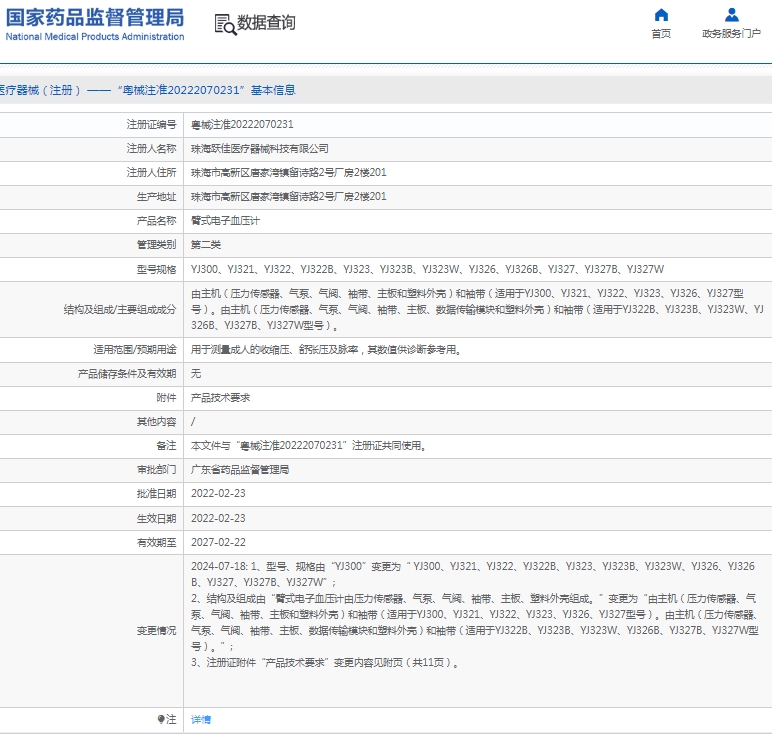Click the info bullet icon beside 注

pos(161,719)
